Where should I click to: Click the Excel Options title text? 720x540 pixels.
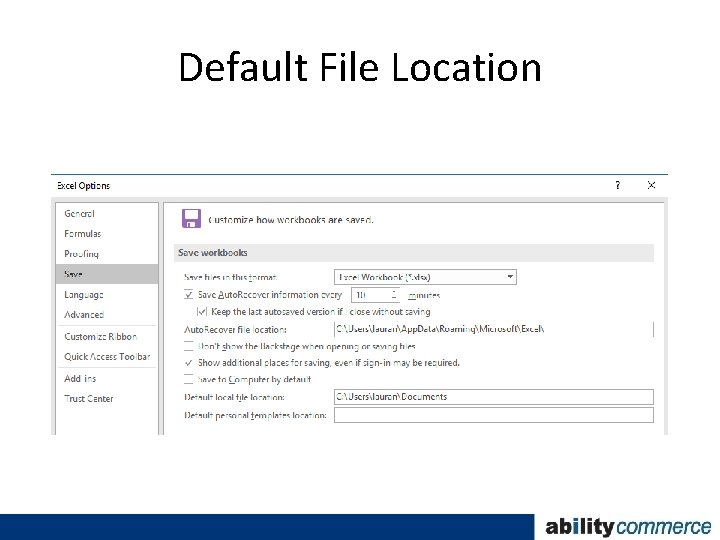click(x=84, y=186)
